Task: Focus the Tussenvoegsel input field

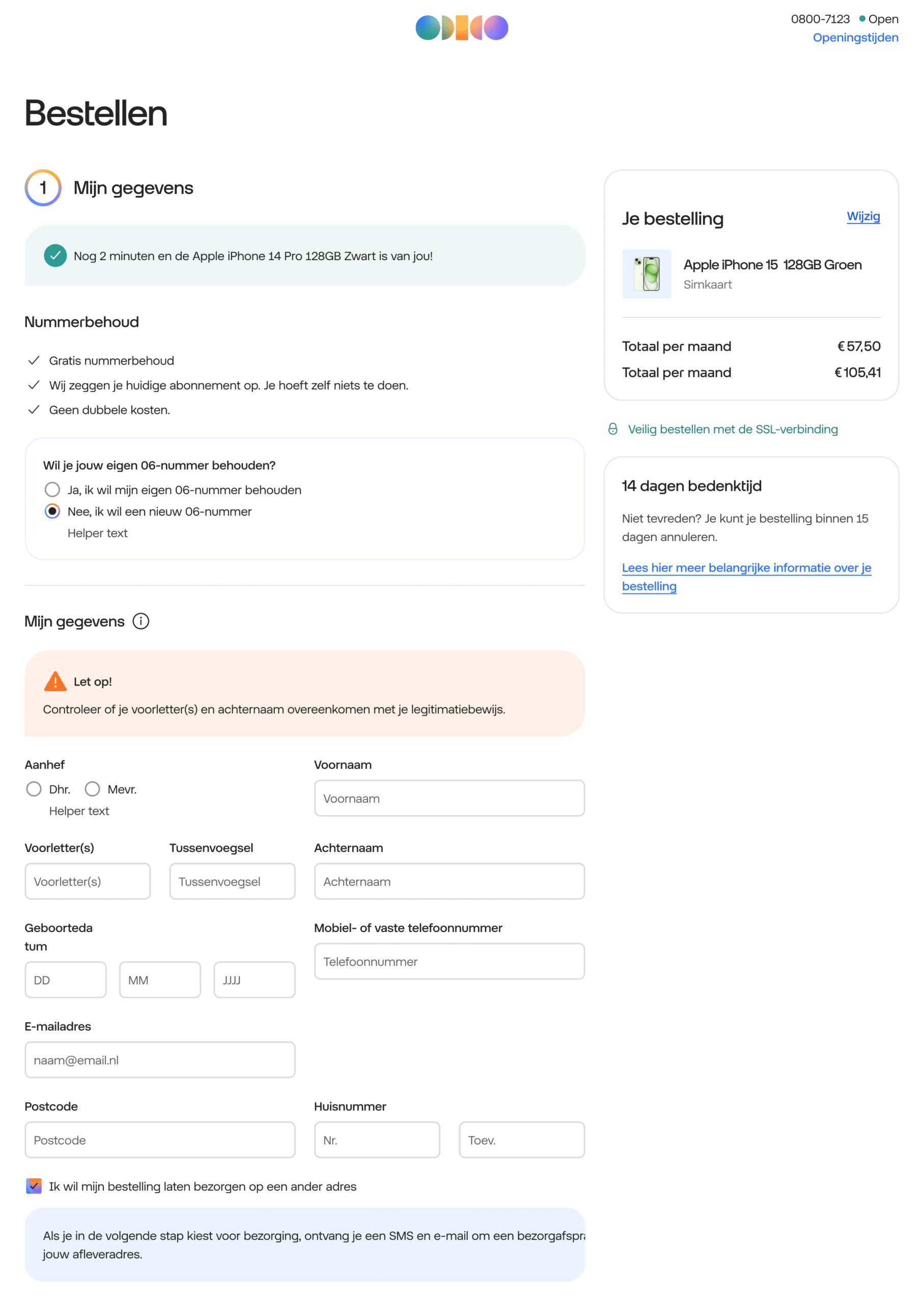Action: [x=232, y=881]
